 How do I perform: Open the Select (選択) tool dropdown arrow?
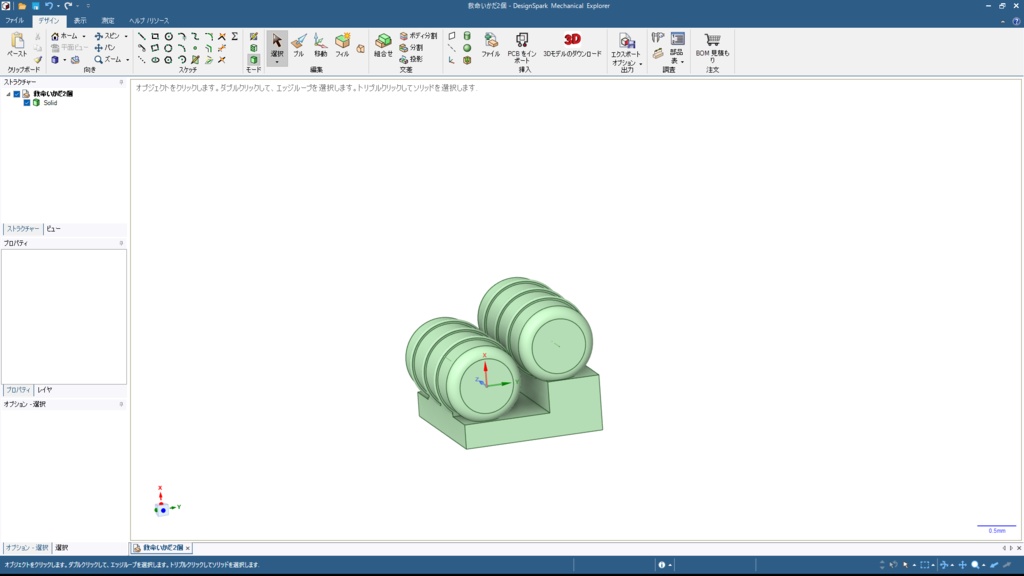click(x=277, y=62)
